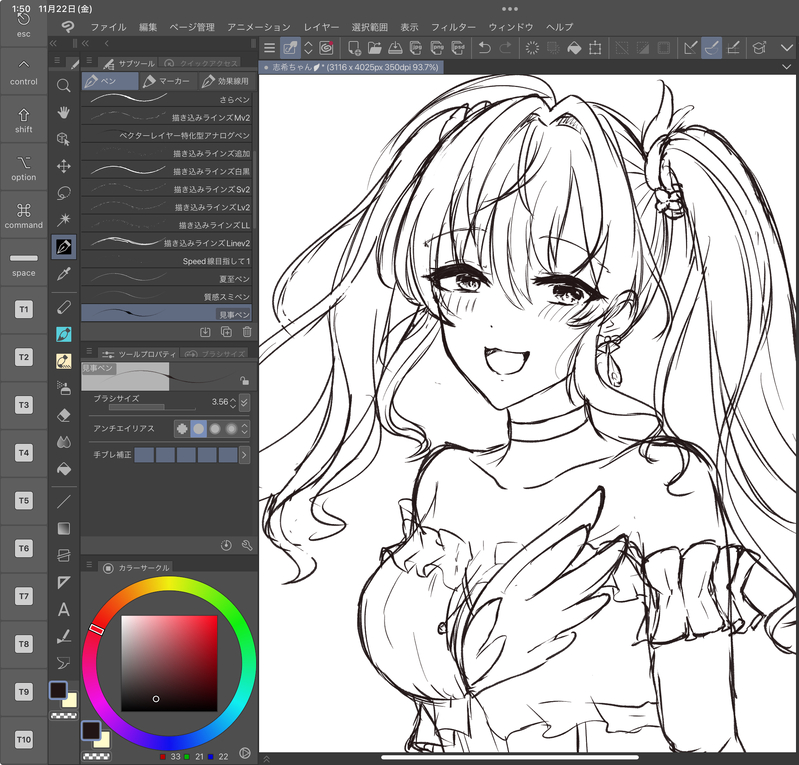
Task: Toggle the brush preview lock icon
Action: click(245, 380)
